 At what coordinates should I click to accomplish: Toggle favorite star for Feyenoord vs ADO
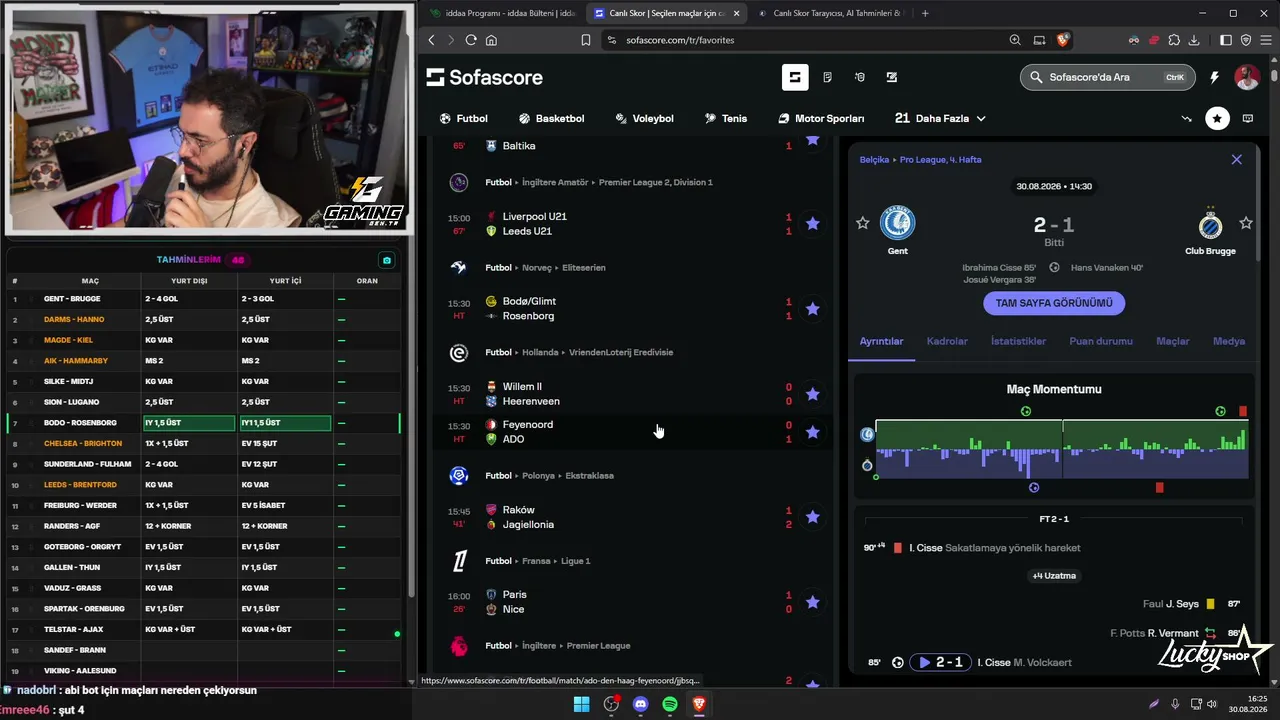[812, 432]
